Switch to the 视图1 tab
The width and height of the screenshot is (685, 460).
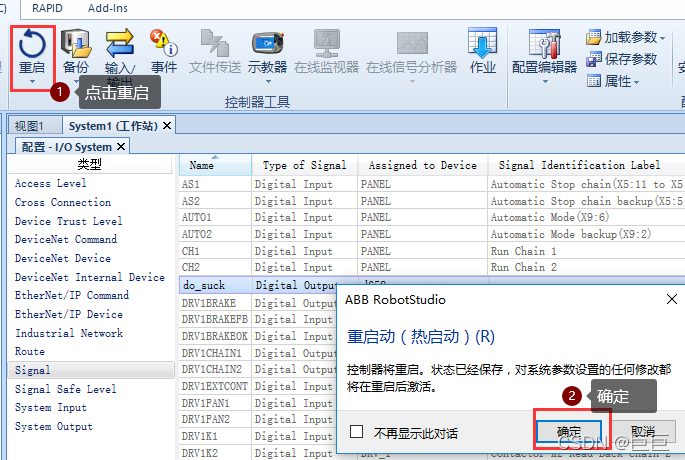pos(29,126)
